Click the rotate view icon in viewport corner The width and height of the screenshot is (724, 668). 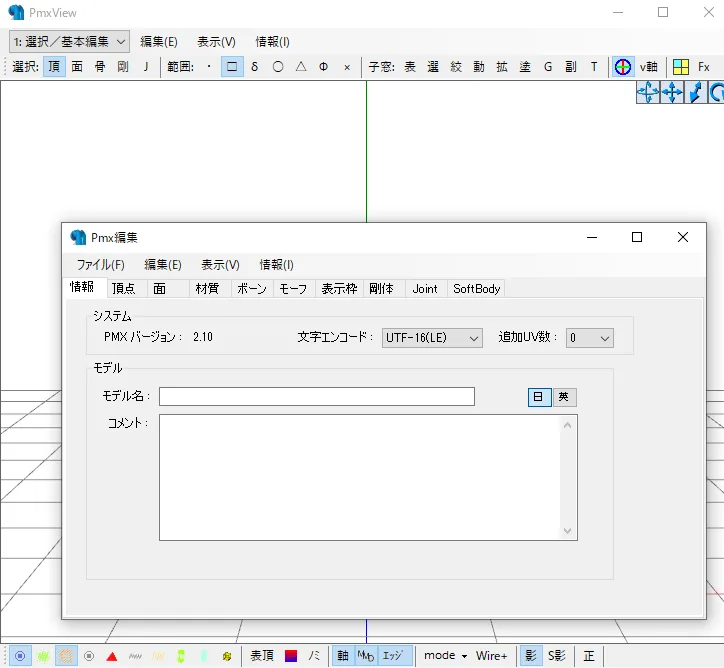[x=716, y=93]
